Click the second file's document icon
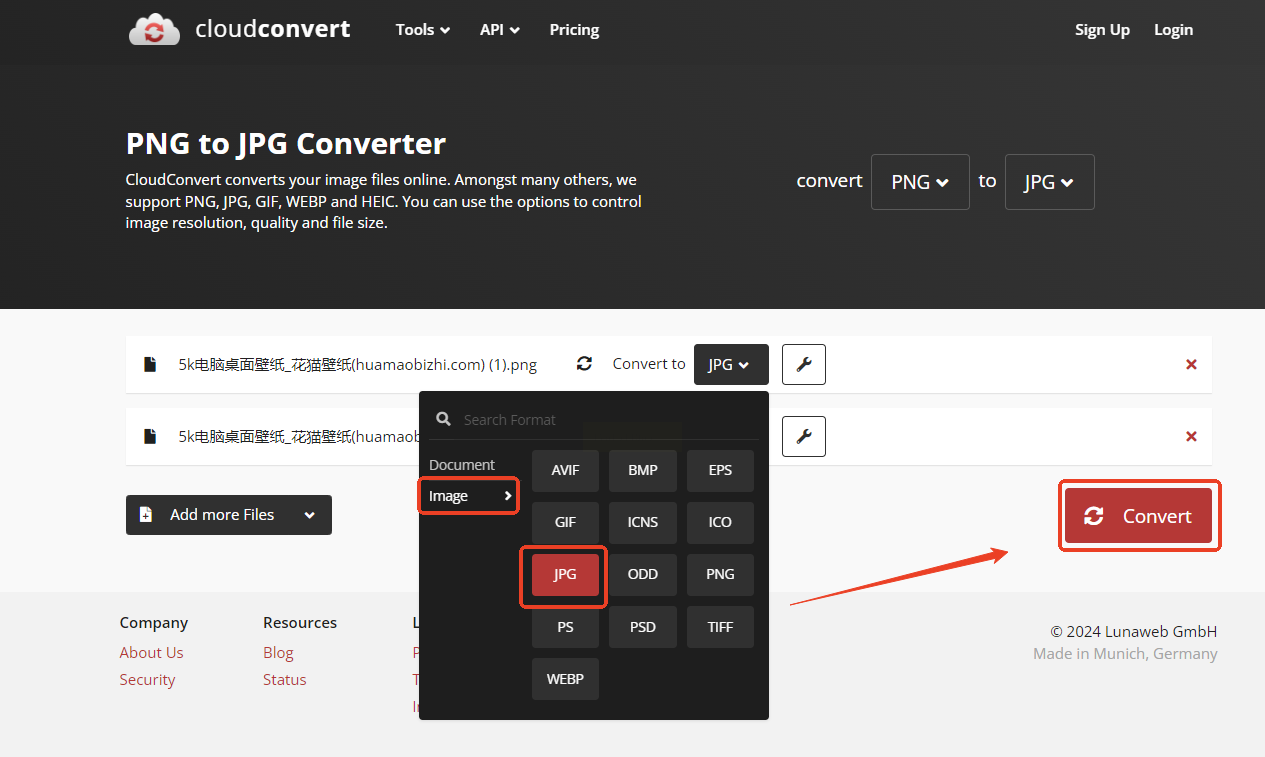 (150, 436)
